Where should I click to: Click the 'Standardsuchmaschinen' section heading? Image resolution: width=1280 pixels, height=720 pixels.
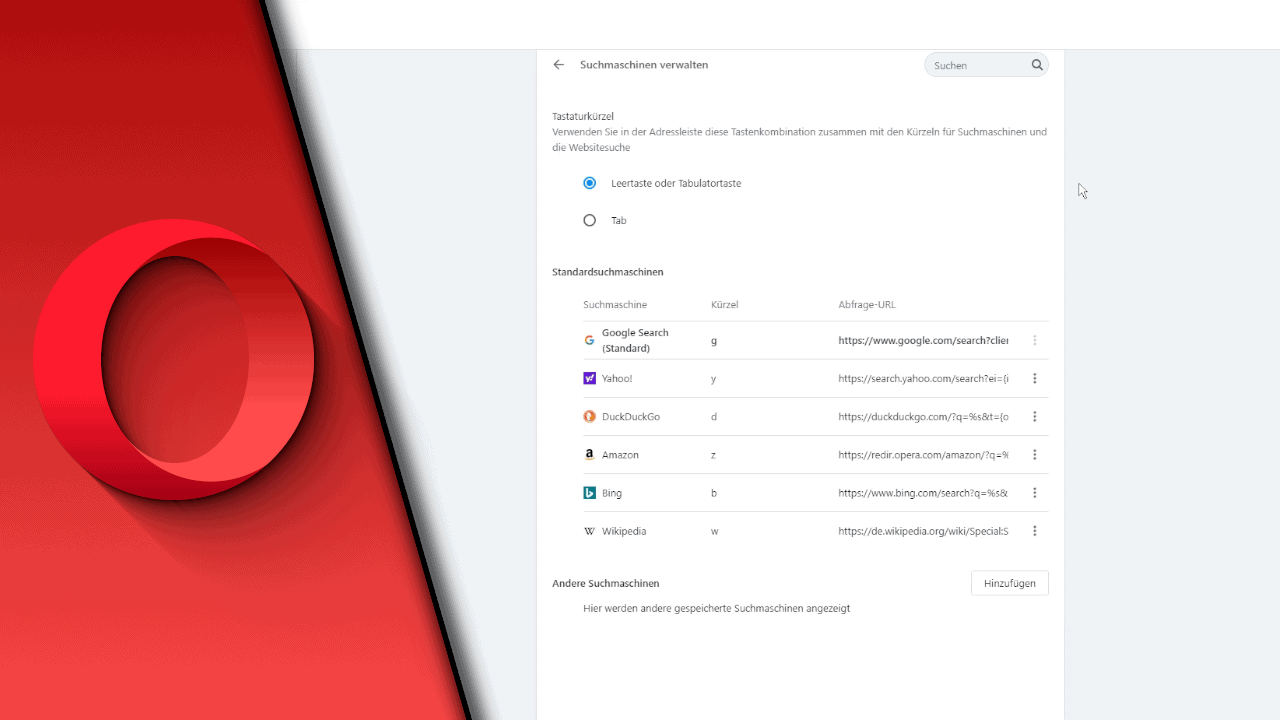(608, 272)
